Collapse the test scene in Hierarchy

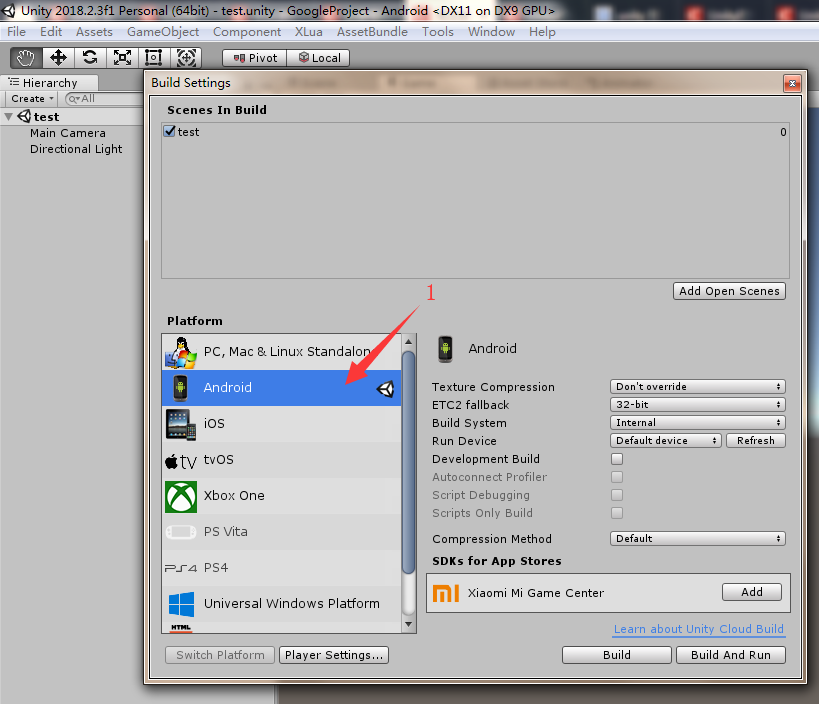click(x=8, y=116)
